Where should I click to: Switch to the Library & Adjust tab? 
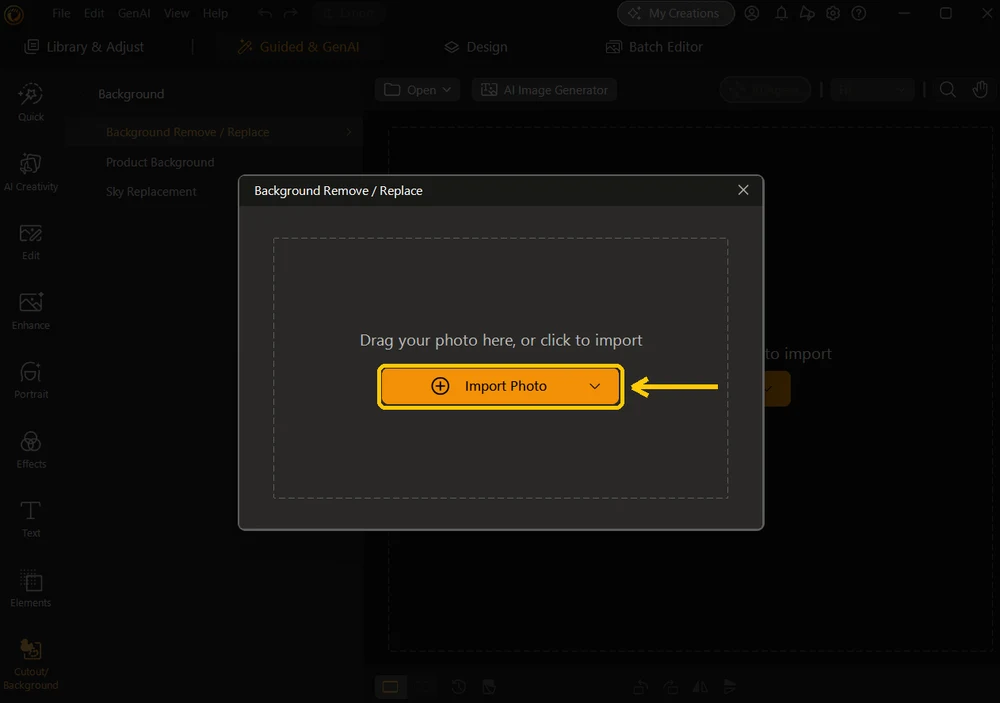(84, 47)
